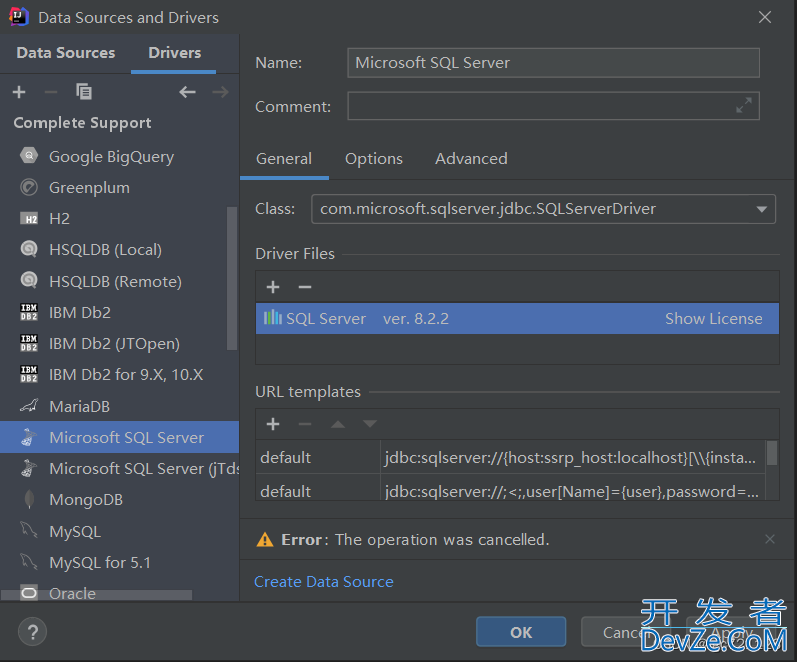Click the HSQLDB (Remote) icon
The height and width of the screenshot is (662, 797).
tap(29, 281)
